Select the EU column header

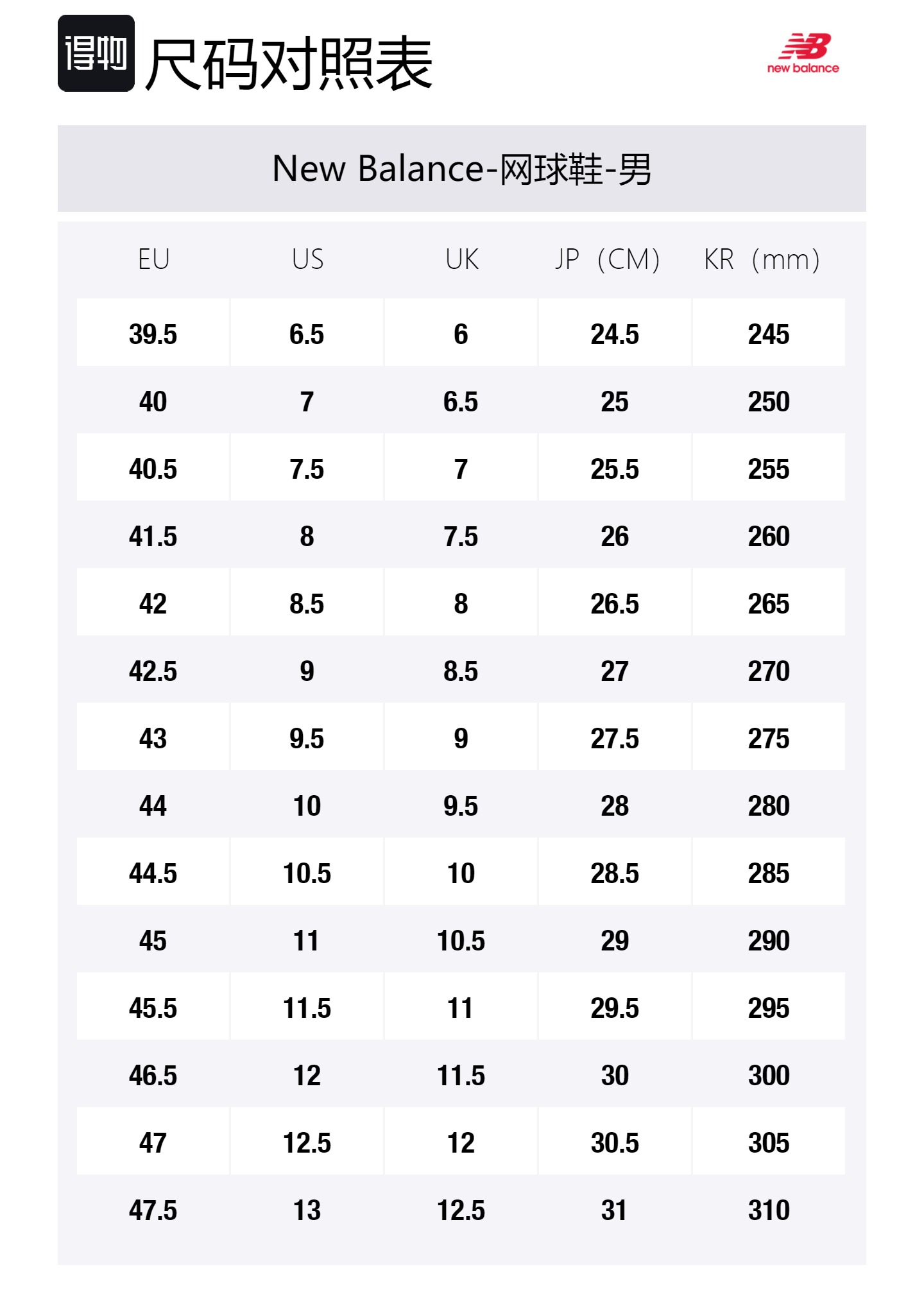pos(153,259)
